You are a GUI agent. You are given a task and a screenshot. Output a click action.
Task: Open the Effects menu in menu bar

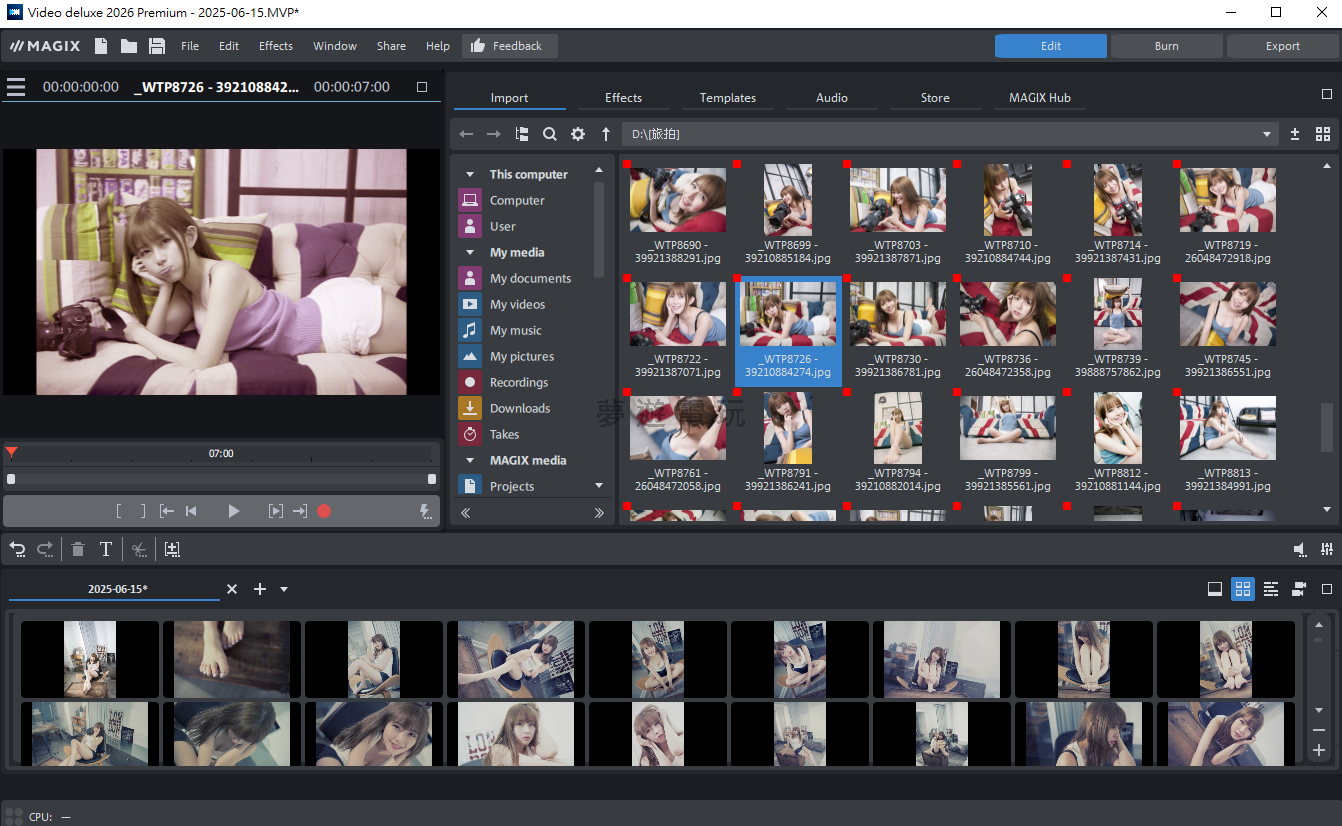click(275, 46)
